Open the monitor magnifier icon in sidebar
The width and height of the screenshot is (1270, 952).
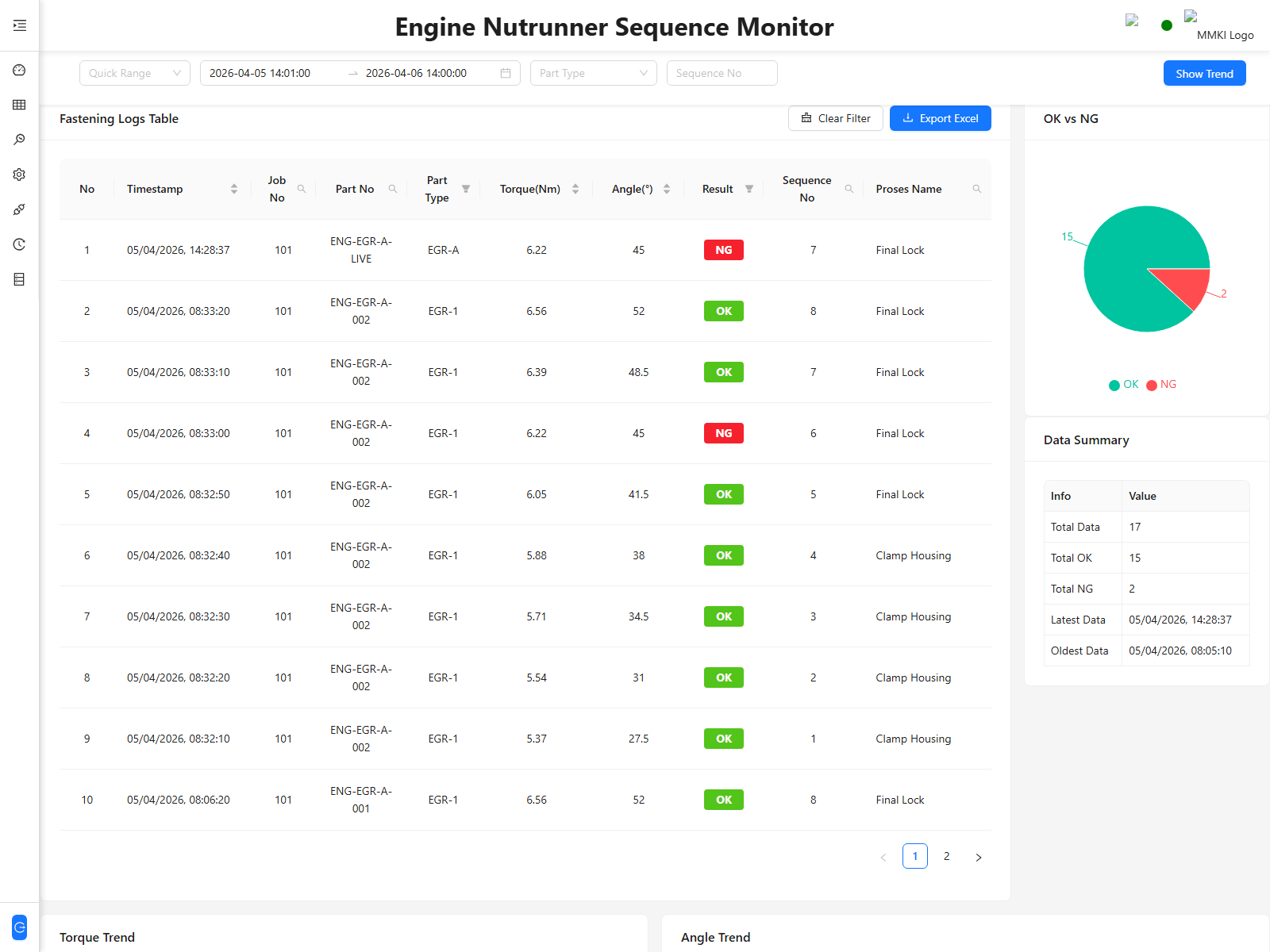click(x=20, y=140)
